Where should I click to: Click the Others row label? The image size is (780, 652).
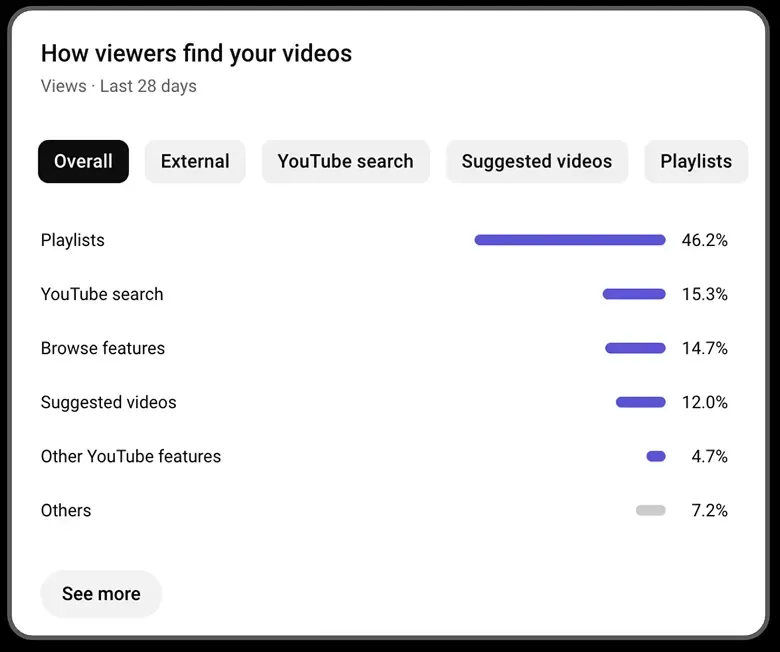(x=66, y=510)
